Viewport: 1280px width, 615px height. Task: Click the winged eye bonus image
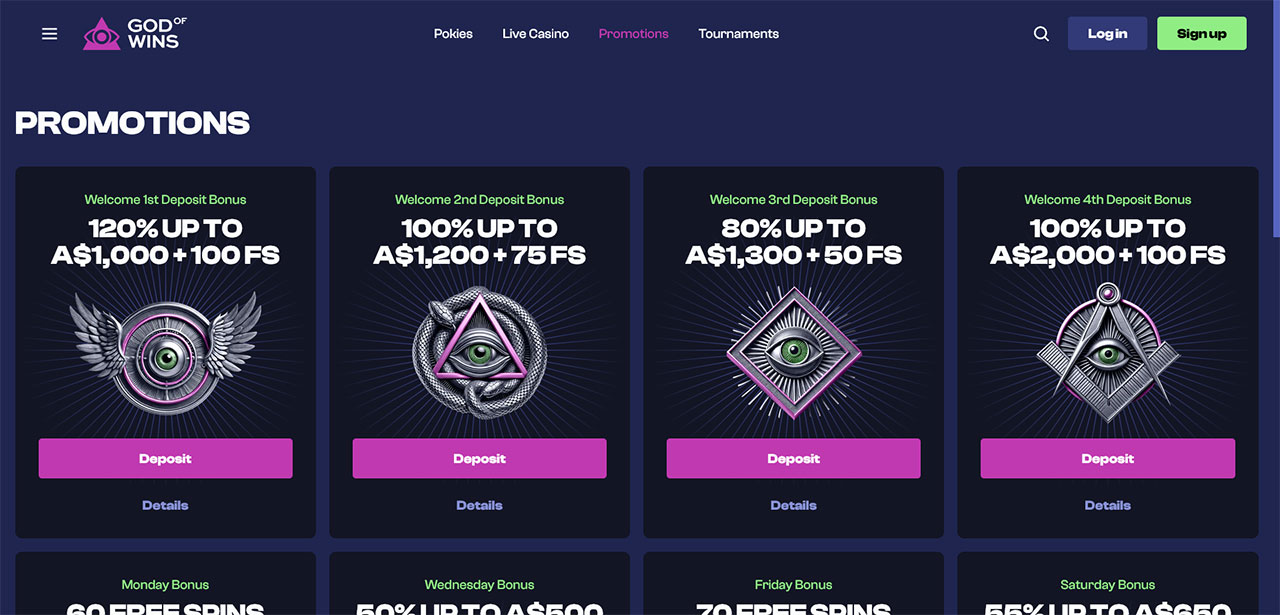point(166,352)
